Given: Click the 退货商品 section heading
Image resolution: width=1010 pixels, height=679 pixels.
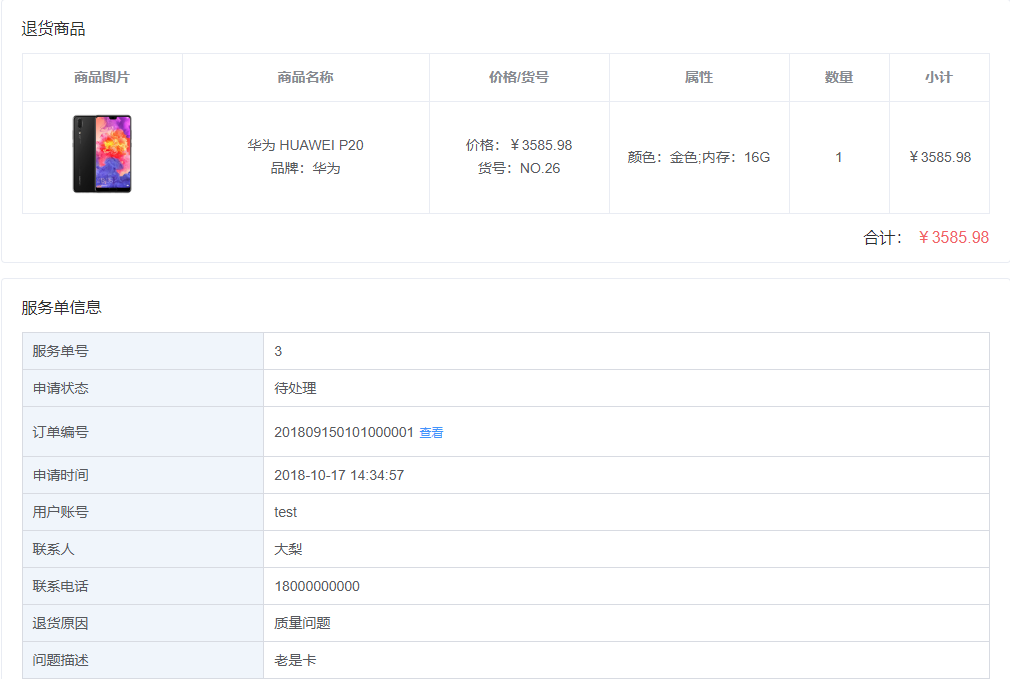Looking at the screenshot, I should point(53,29).
